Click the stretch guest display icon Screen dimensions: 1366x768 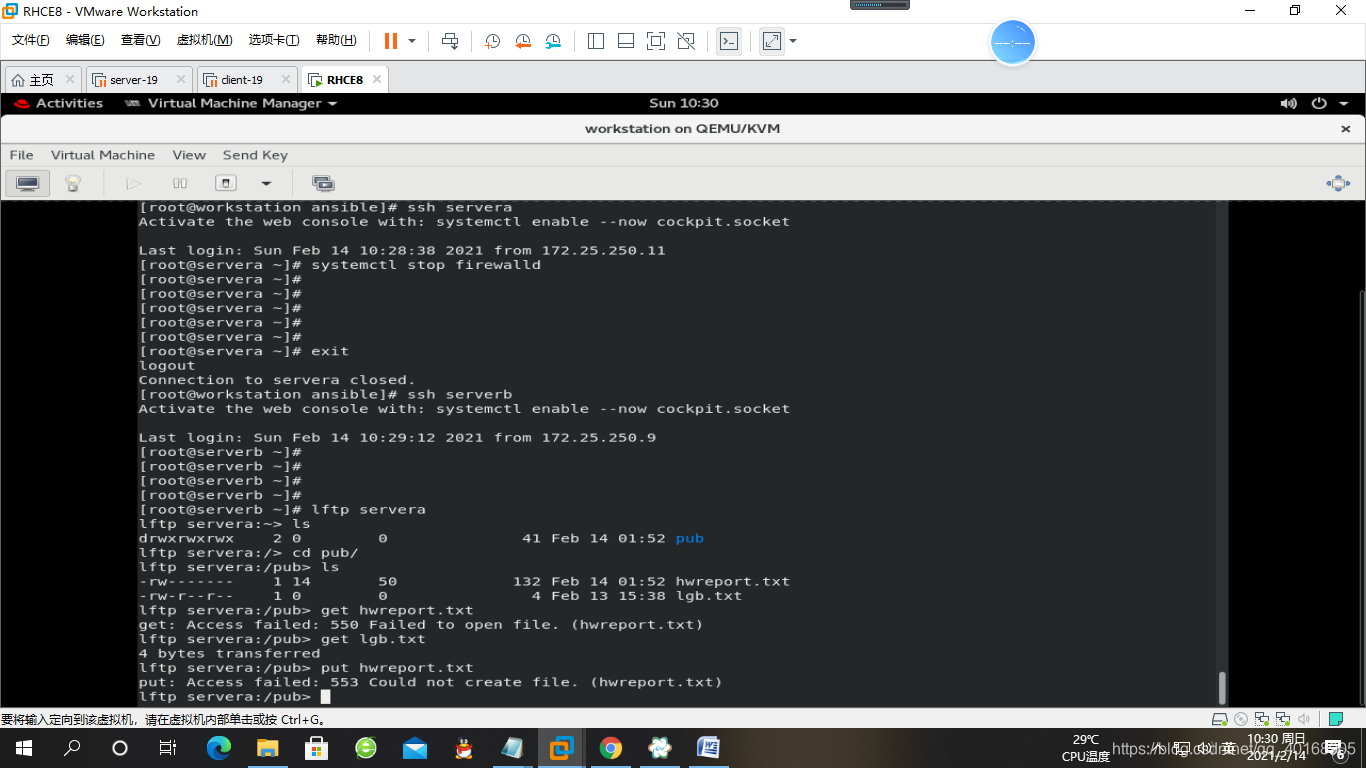tap(772, 41)
